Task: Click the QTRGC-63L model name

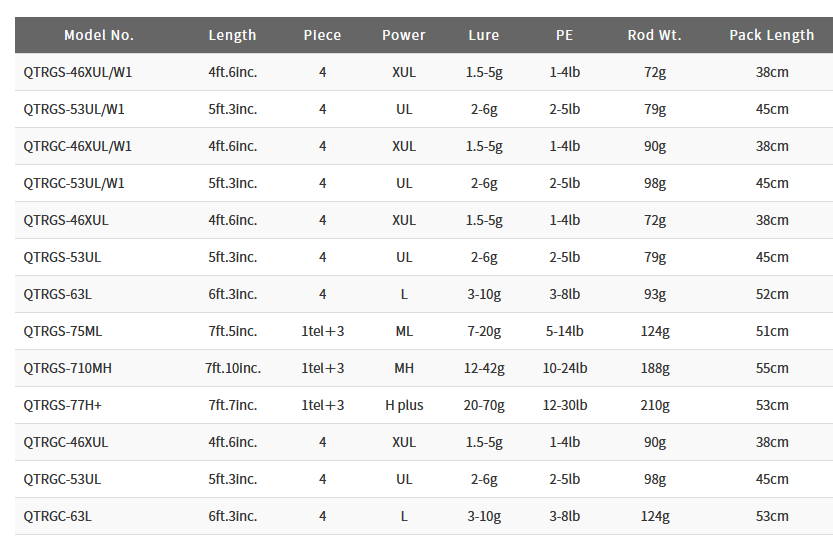Action: coord(58,516)
